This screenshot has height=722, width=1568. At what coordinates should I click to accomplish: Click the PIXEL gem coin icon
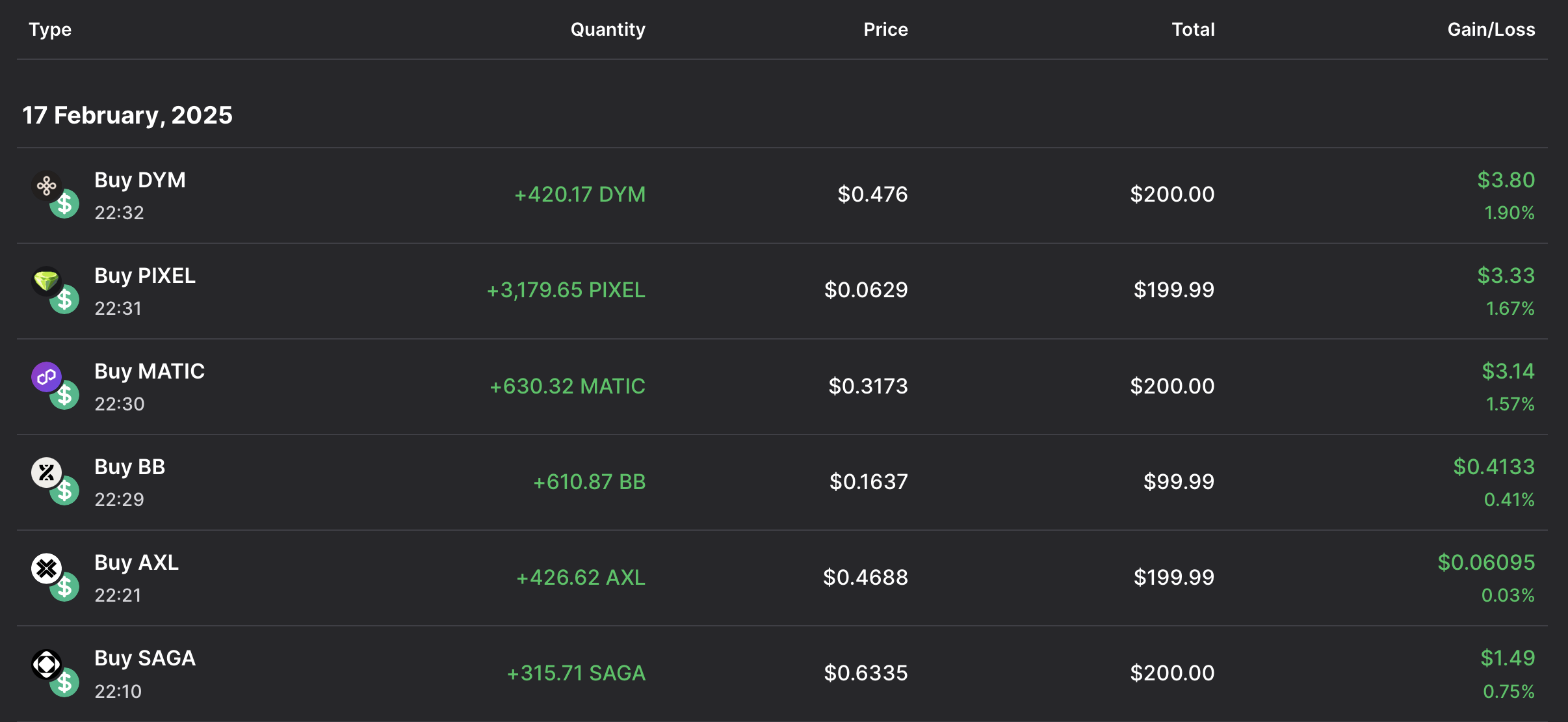click(46, 282)
